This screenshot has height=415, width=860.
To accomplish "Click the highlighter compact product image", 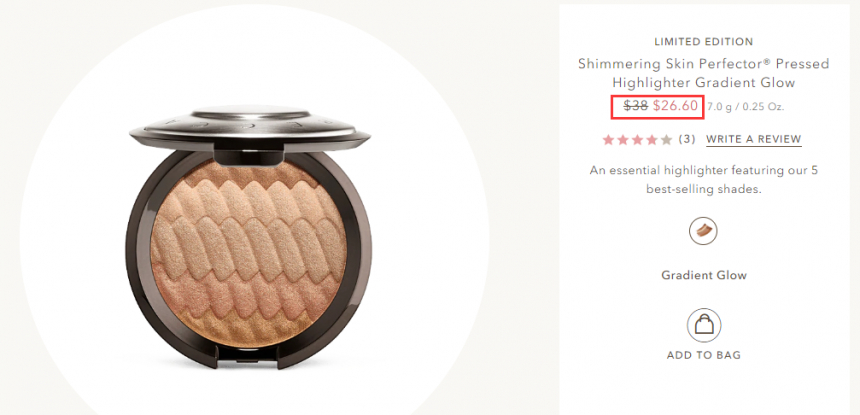I will point(250,236).
